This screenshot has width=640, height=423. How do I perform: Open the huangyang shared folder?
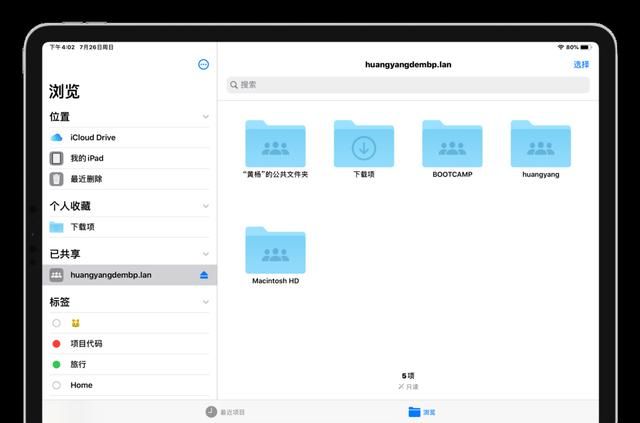pyautogui.click(x=541, y=143)
